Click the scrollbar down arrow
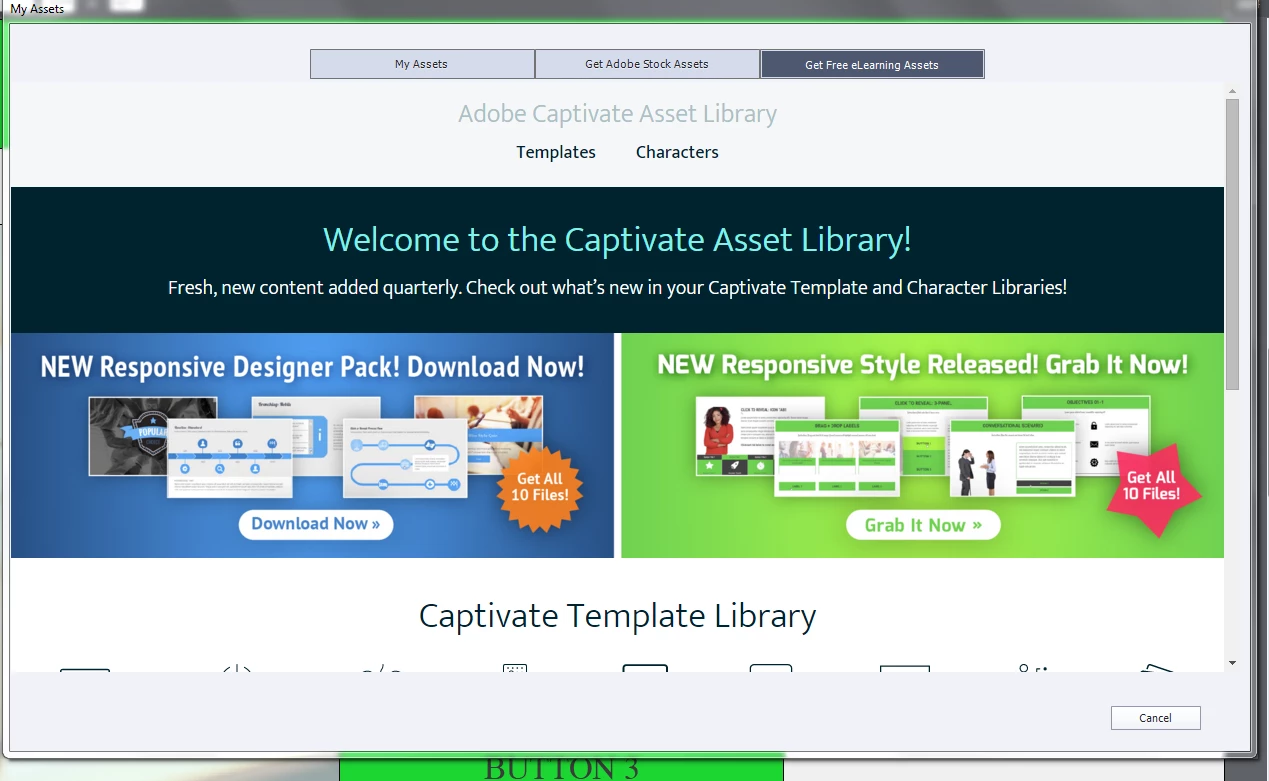This screenshot has height=781, width=1269. coord(1232,663)
